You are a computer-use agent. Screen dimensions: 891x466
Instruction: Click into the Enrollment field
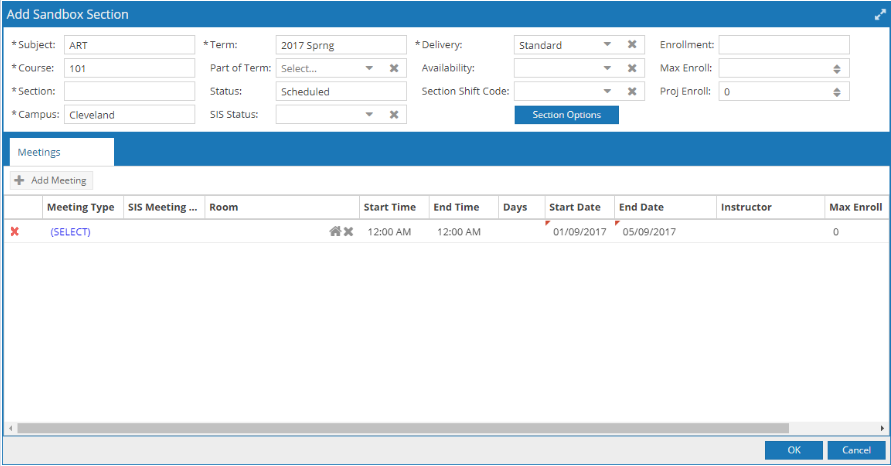[784, 45]
